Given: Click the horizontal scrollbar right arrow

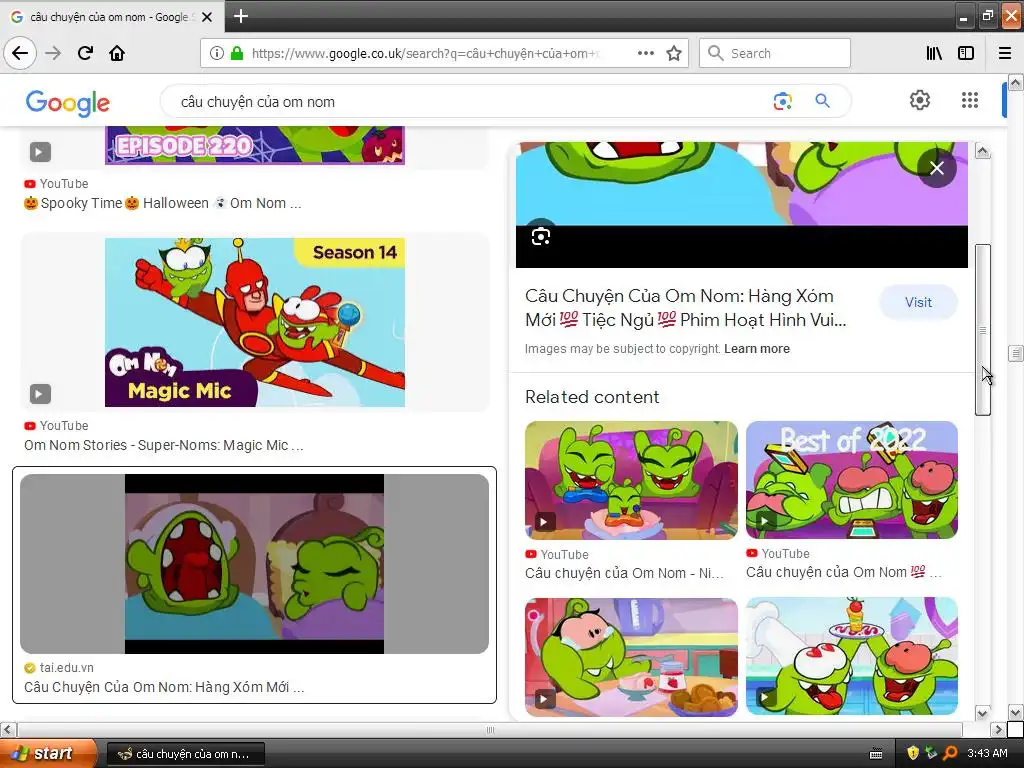Looking at the screenshot, I should point(998,729).
